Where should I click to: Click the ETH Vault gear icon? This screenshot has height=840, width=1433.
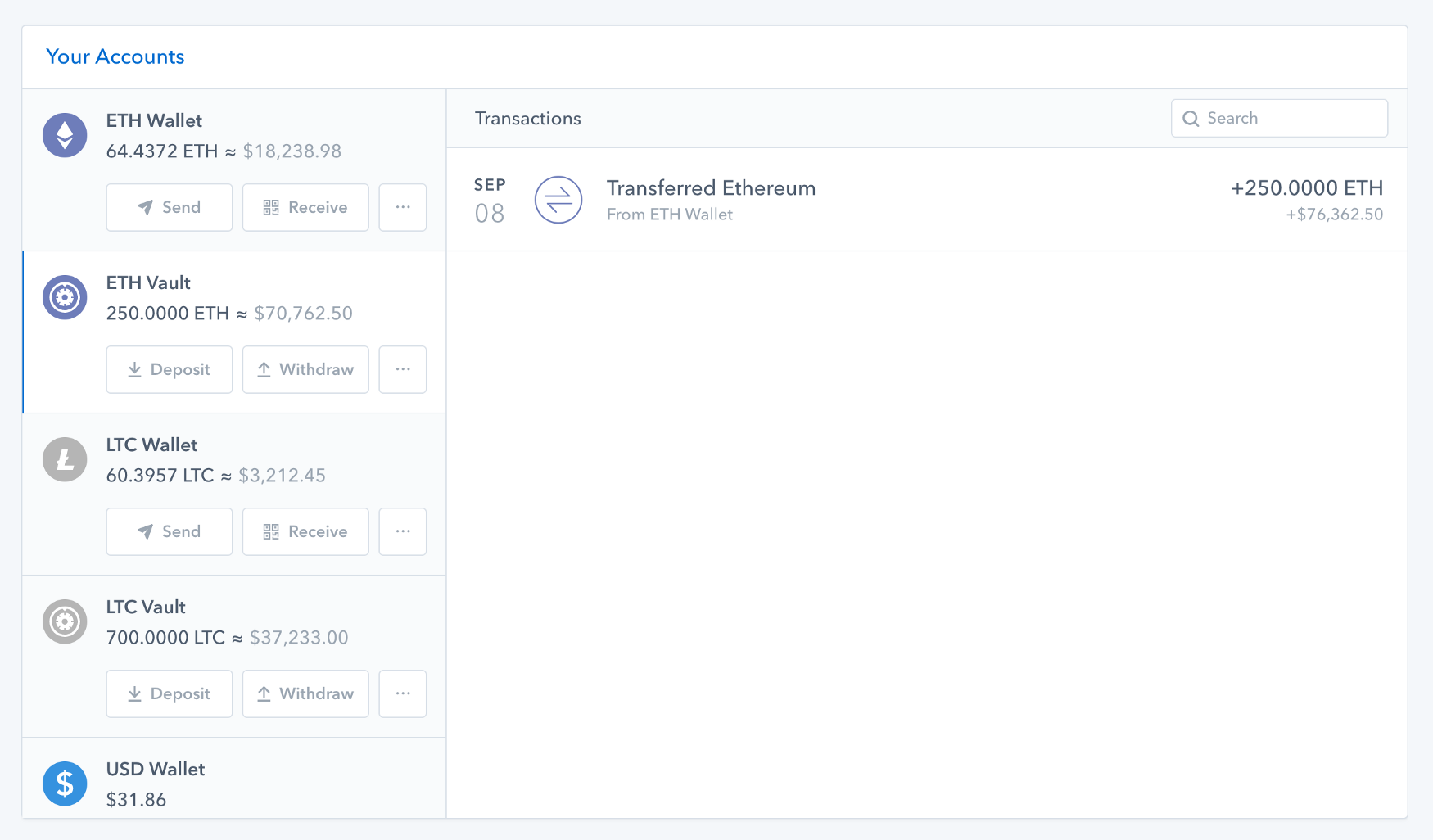(x=64, y=296)
